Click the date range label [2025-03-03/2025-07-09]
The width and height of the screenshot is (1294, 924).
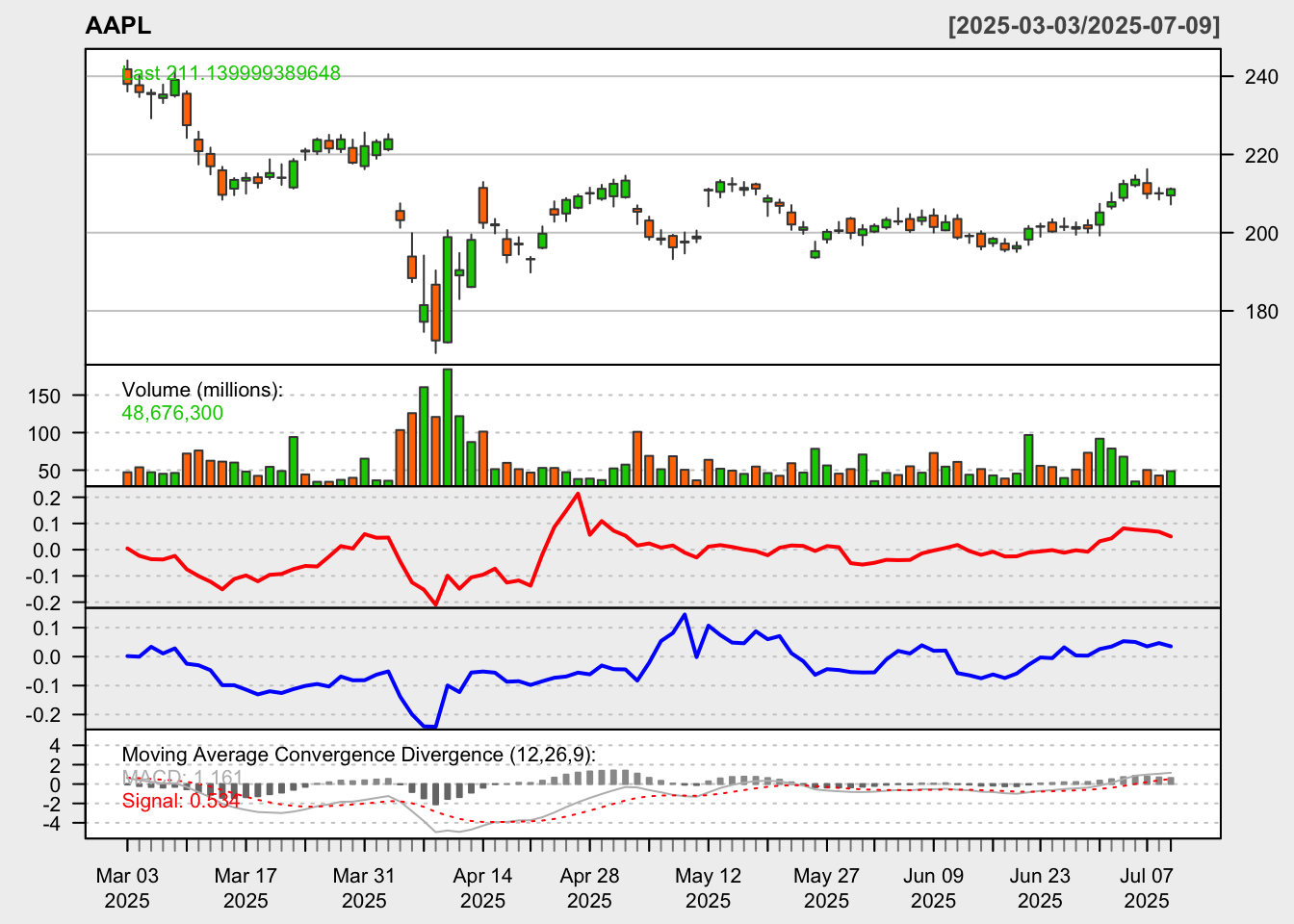(1084, 26)
